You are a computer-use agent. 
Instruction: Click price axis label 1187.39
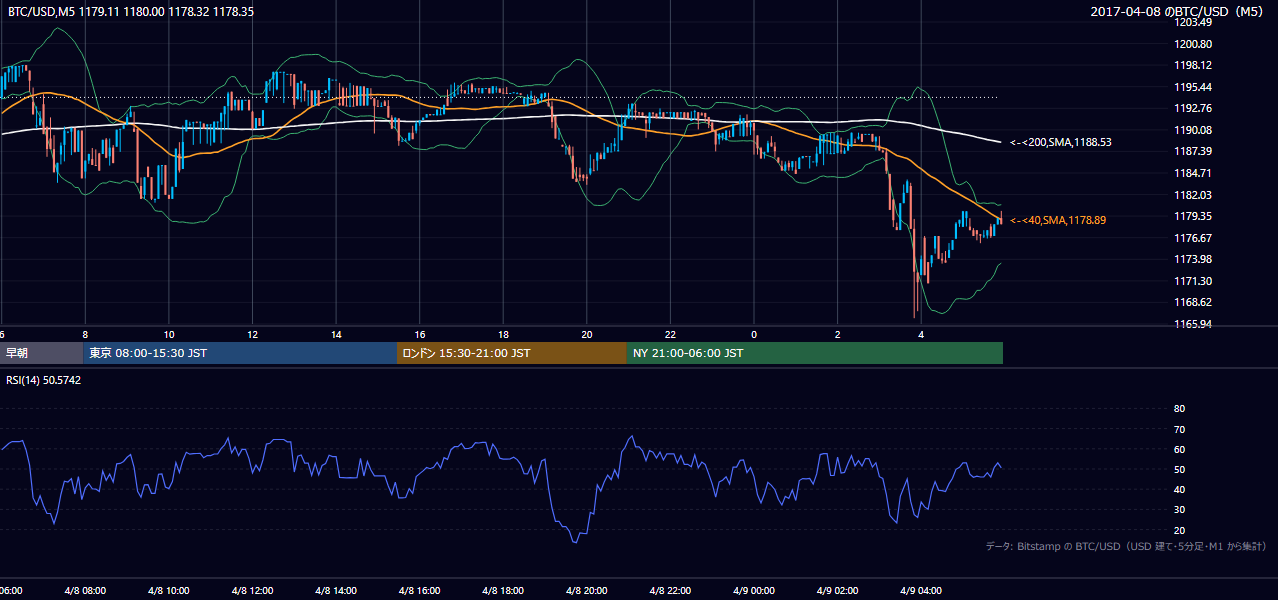(1192, 151)
